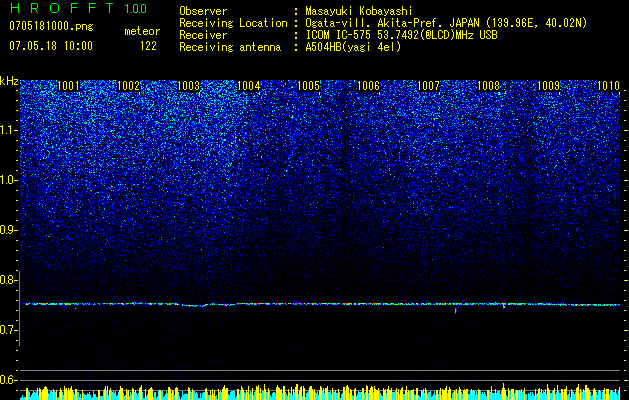Click the 'Receiving antenna' field label
Image resolution: width=629 pixels, height=400 pixels.
click(x=230, y=47)
